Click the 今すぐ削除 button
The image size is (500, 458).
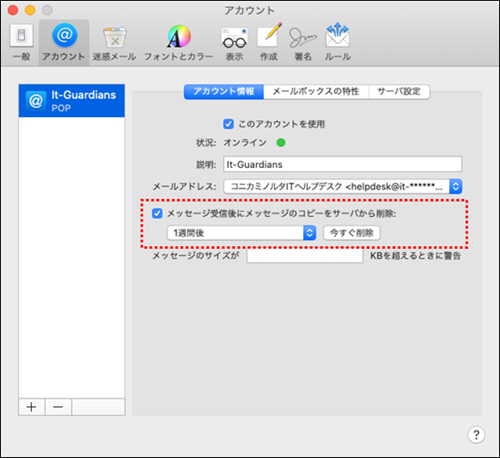[x=352, y=233]
